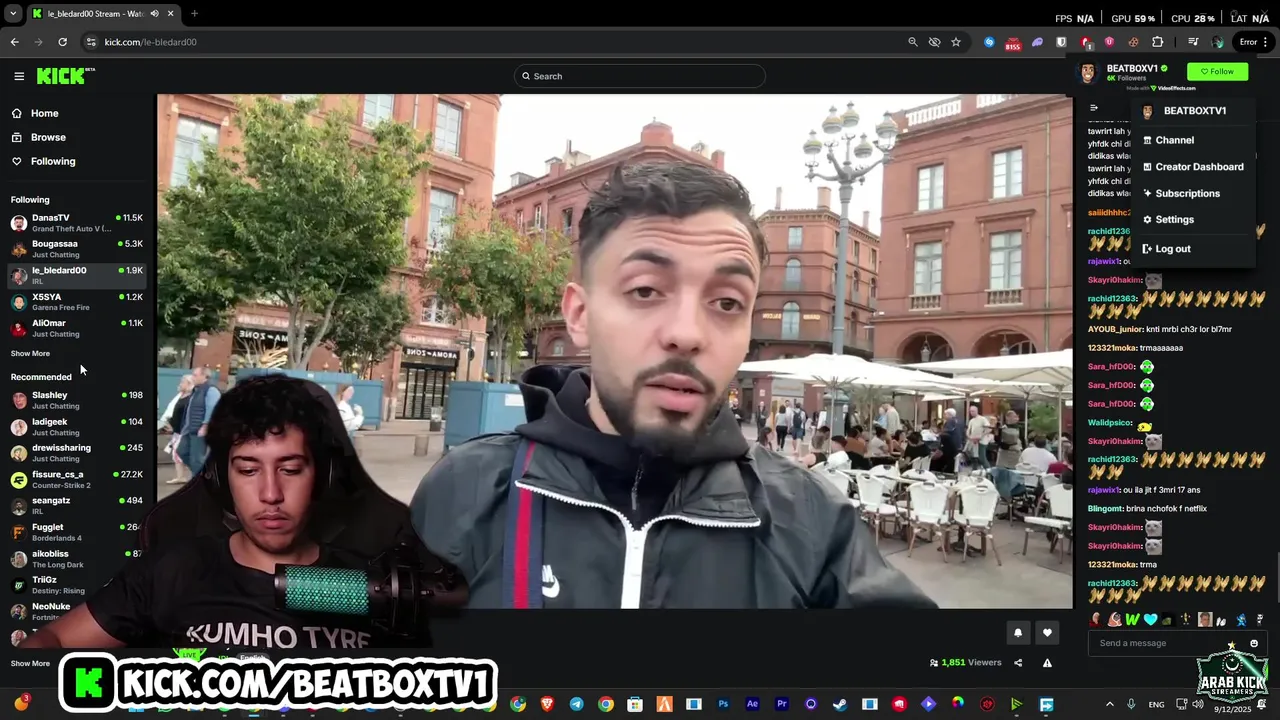Open NeoNuke recommended channel

(x=77, y=611)
